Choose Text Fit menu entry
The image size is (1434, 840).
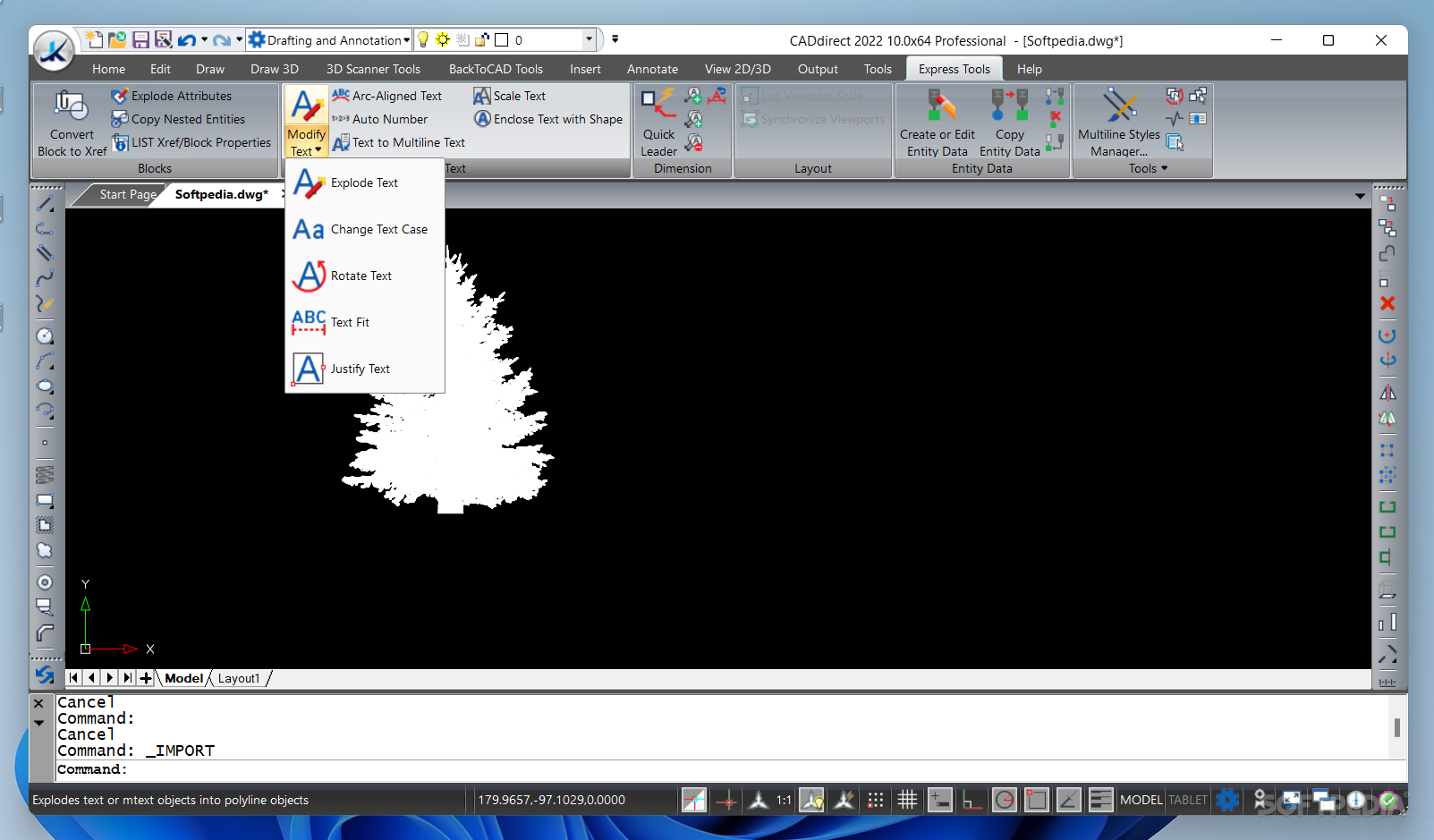point(364,322)
